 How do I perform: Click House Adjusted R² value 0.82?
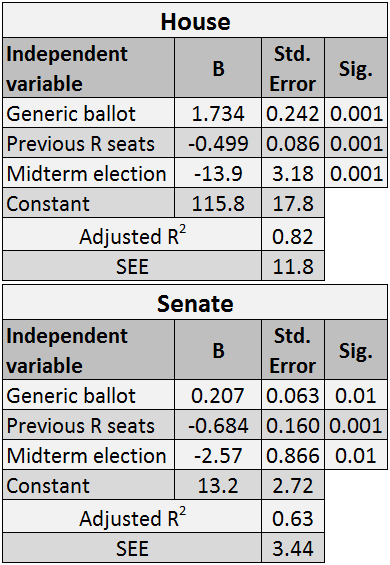coord(293,235)
